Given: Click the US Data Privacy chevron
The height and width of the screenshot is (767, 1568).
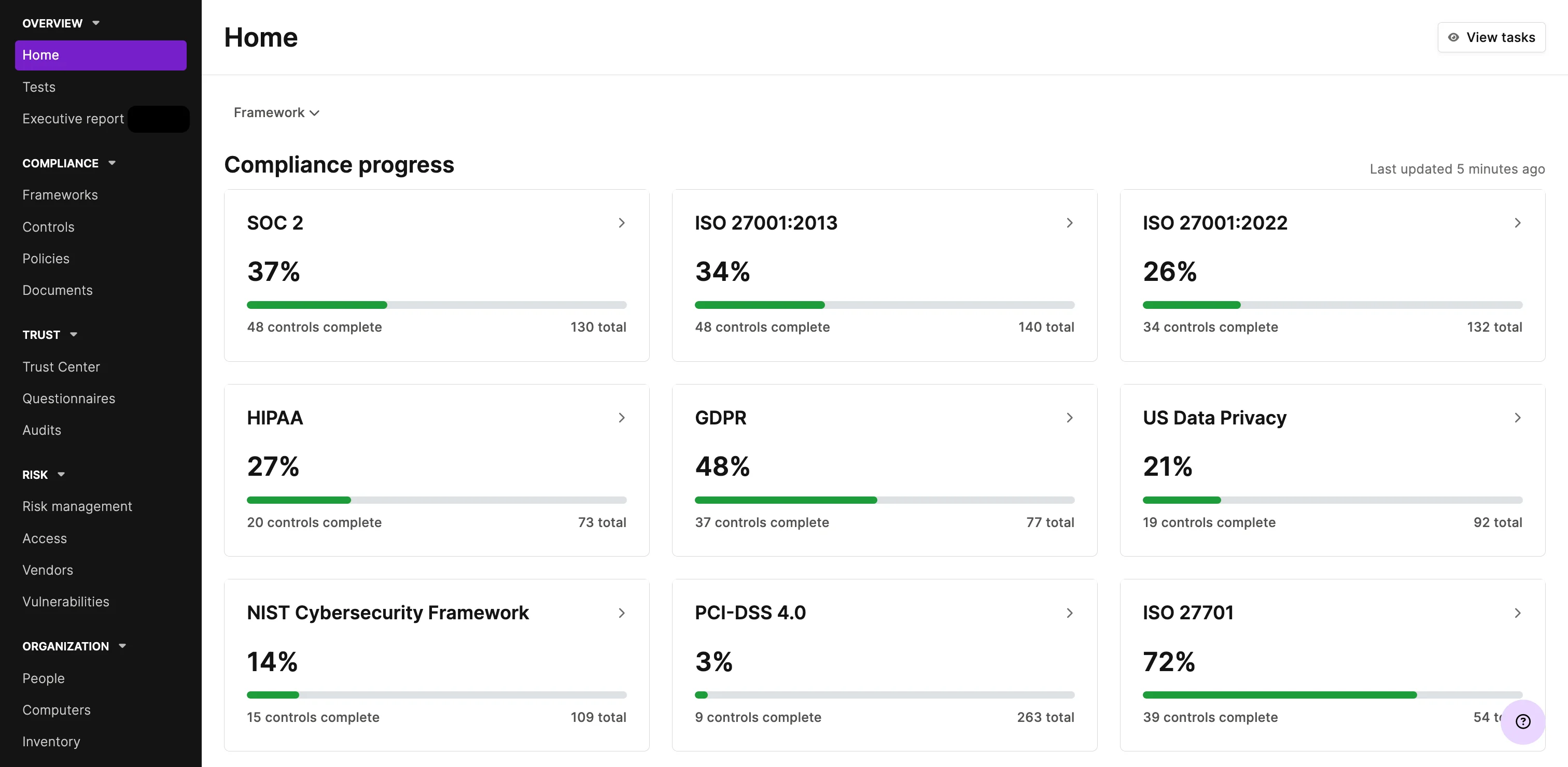Looking at the screenshot, I should 1518,418.
